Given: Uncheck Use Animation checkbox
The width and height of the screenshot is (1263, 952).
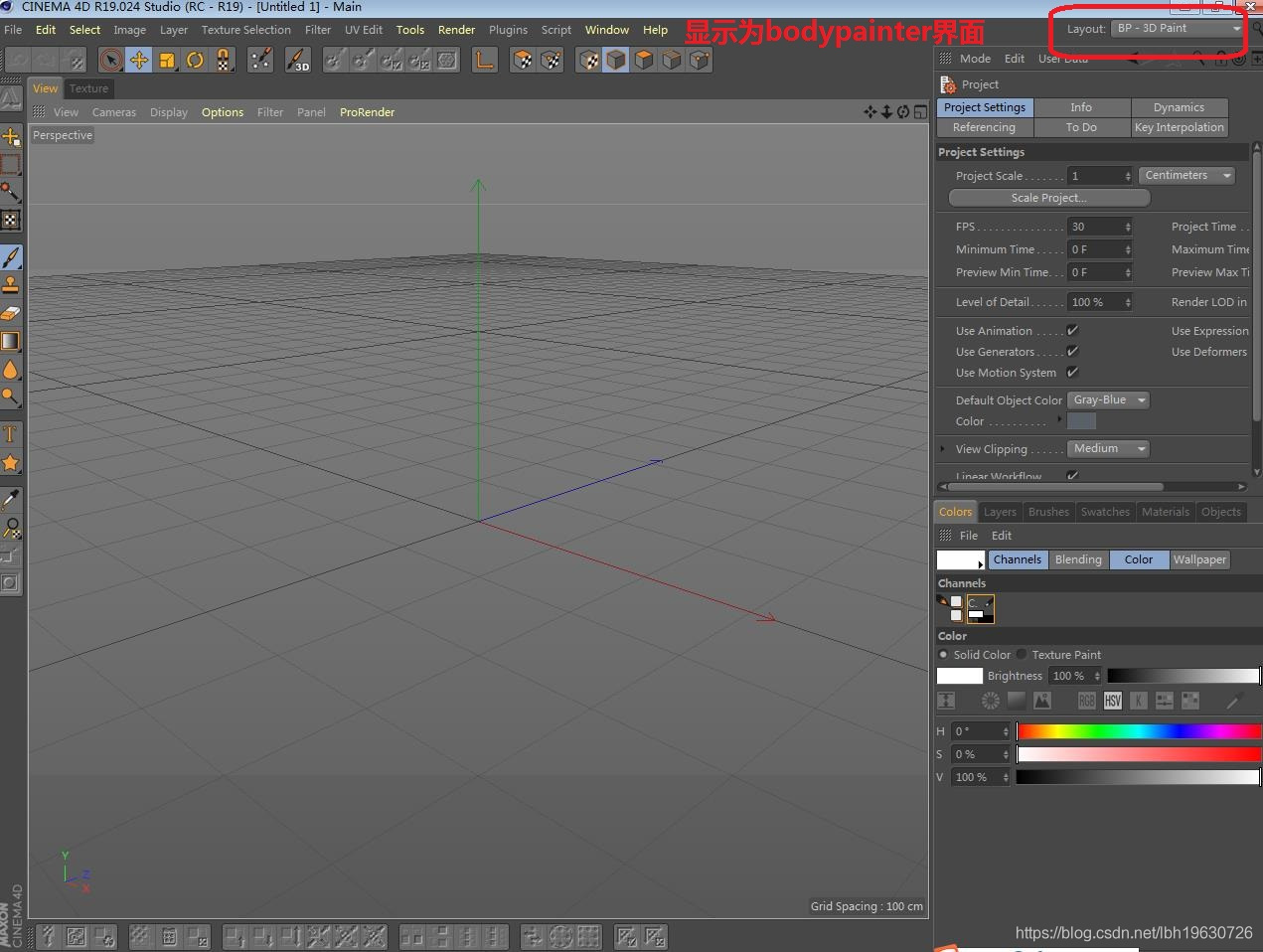Looking at the screenshot, I should [1072, 330].
